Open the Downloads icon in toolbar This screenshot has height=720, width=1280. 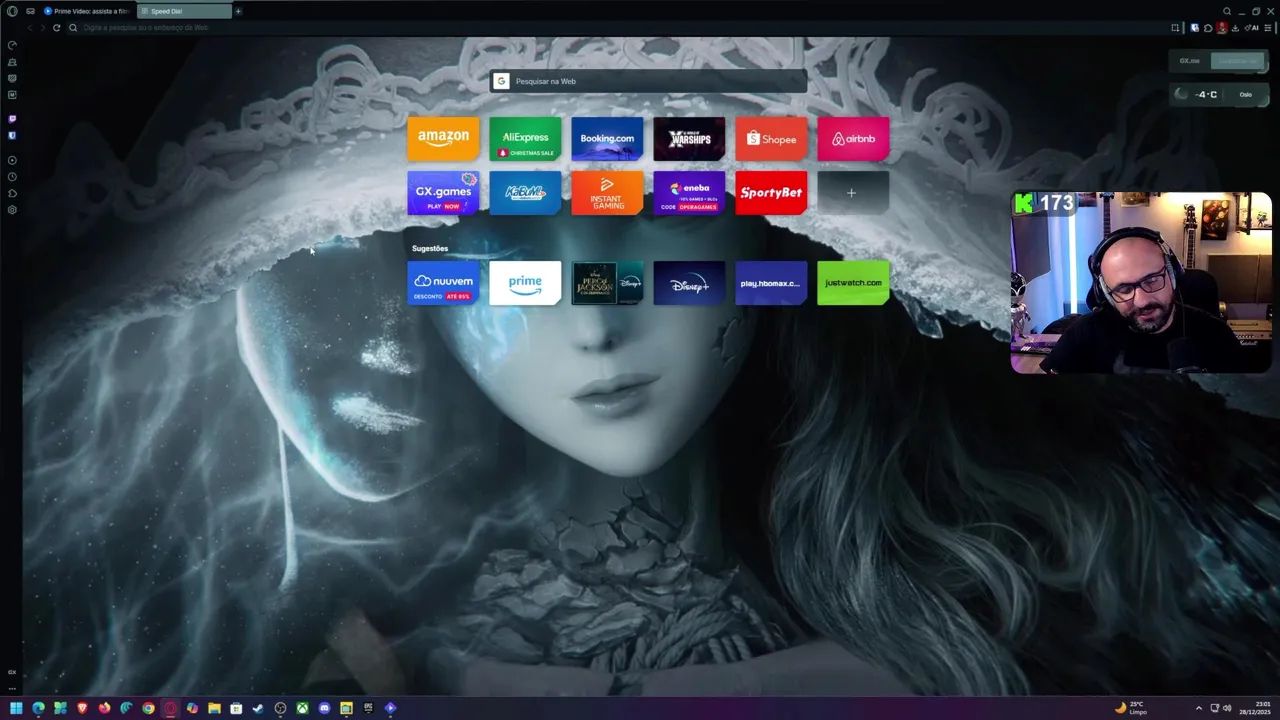pos(1233,28)
